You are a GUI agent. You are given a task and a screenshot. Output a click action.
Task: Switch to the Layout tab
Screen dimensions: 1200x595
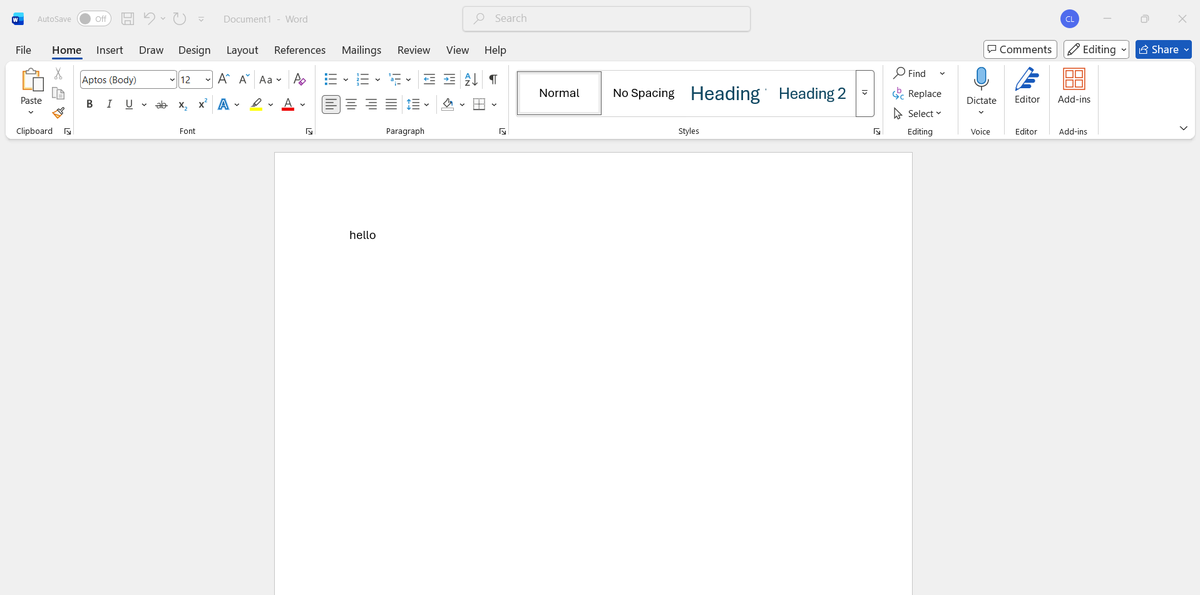[242, 50]
